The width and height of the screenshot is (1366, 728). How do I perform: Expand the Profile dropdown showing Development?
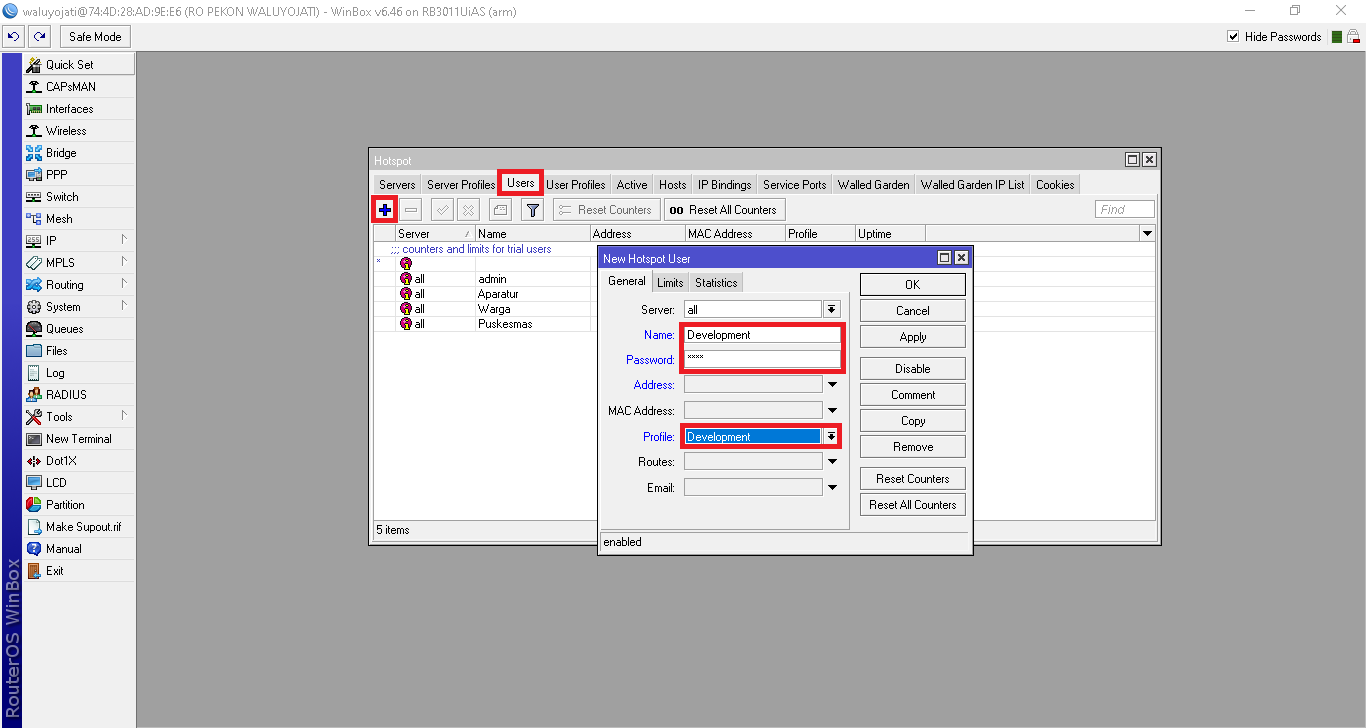point(831,435)
